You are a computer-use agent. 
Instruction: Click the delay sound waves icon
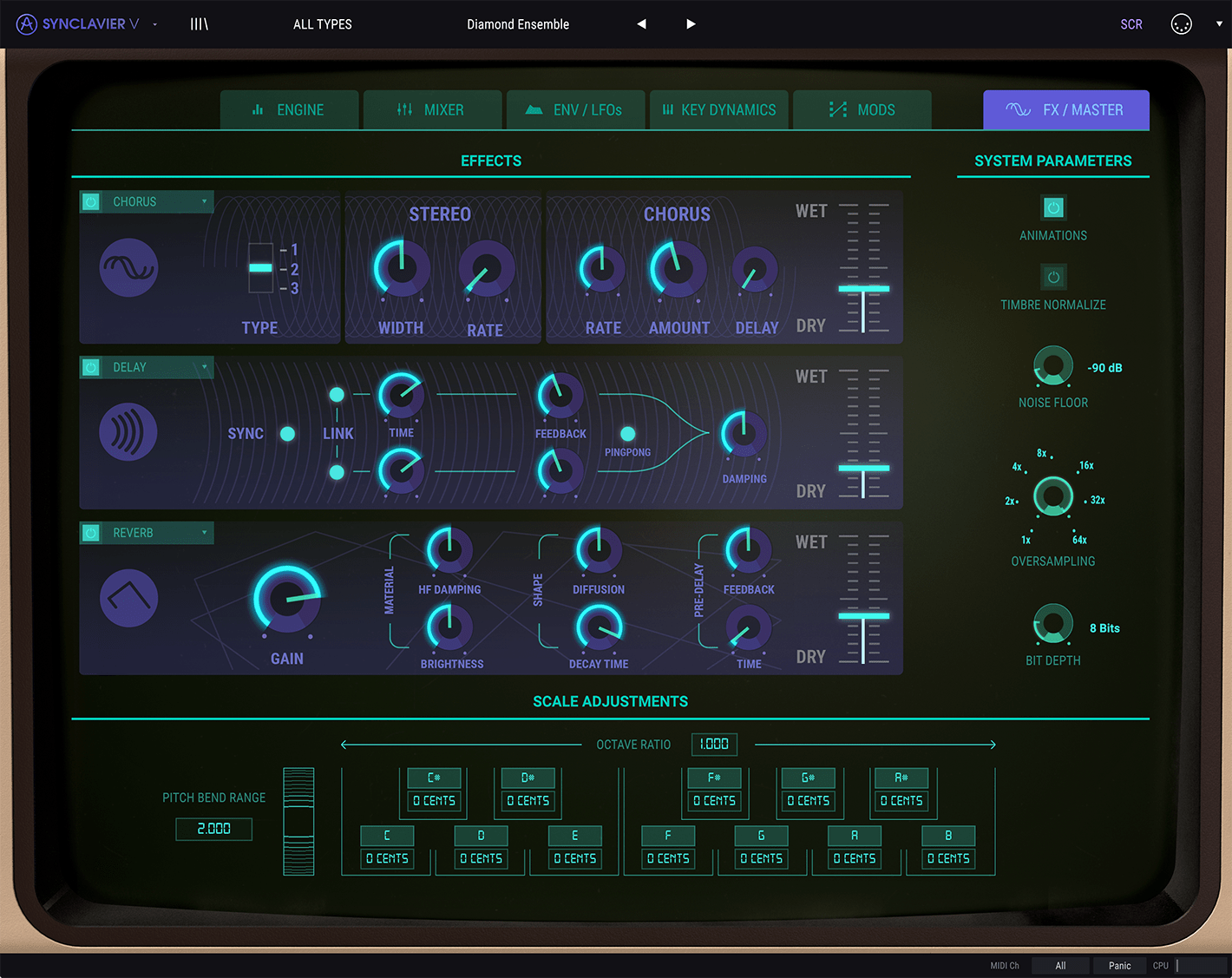[x=128, y=432]
